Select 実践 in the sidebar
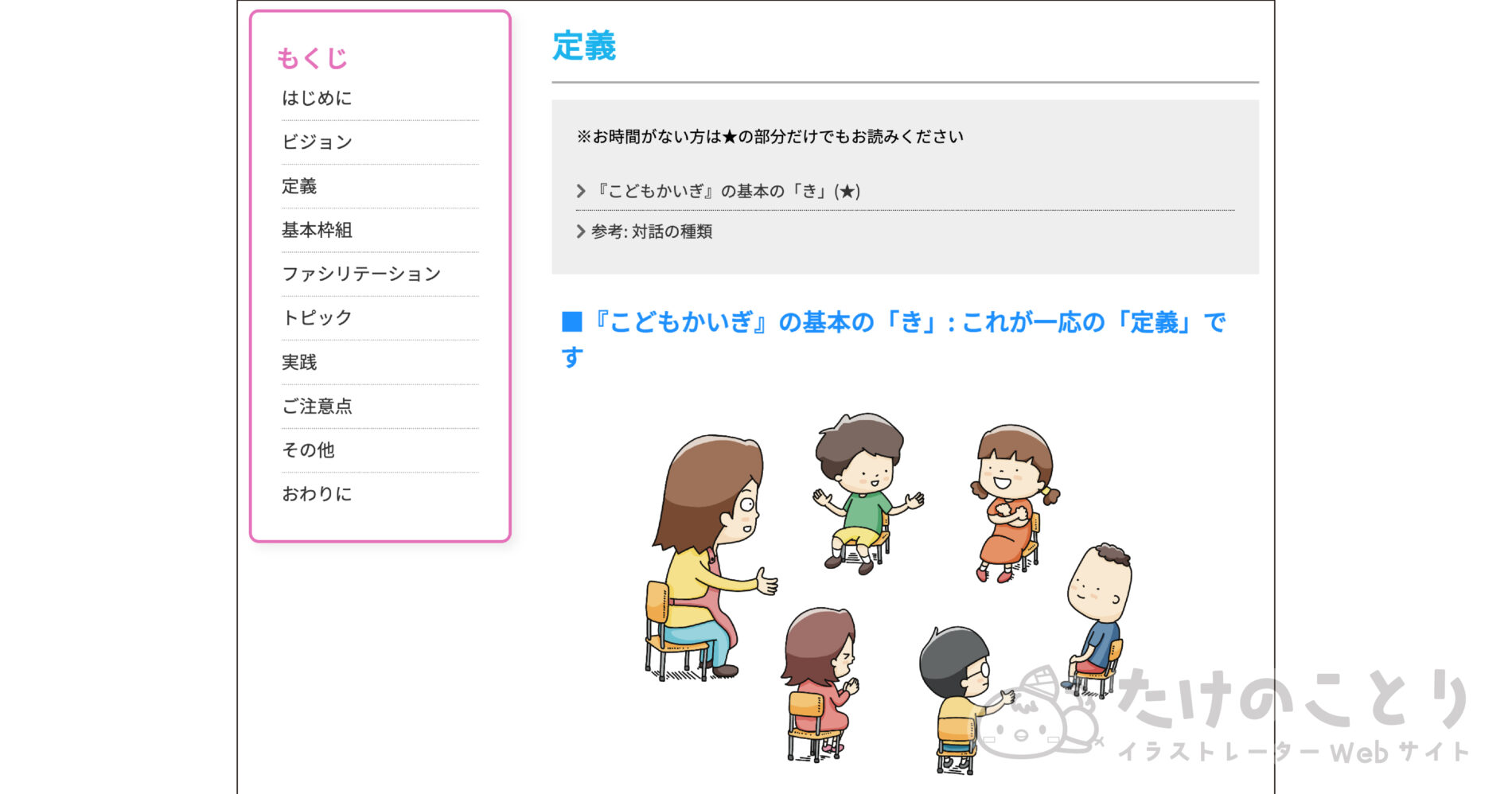This screenshot has width=1512, height=794. (299, 362)
